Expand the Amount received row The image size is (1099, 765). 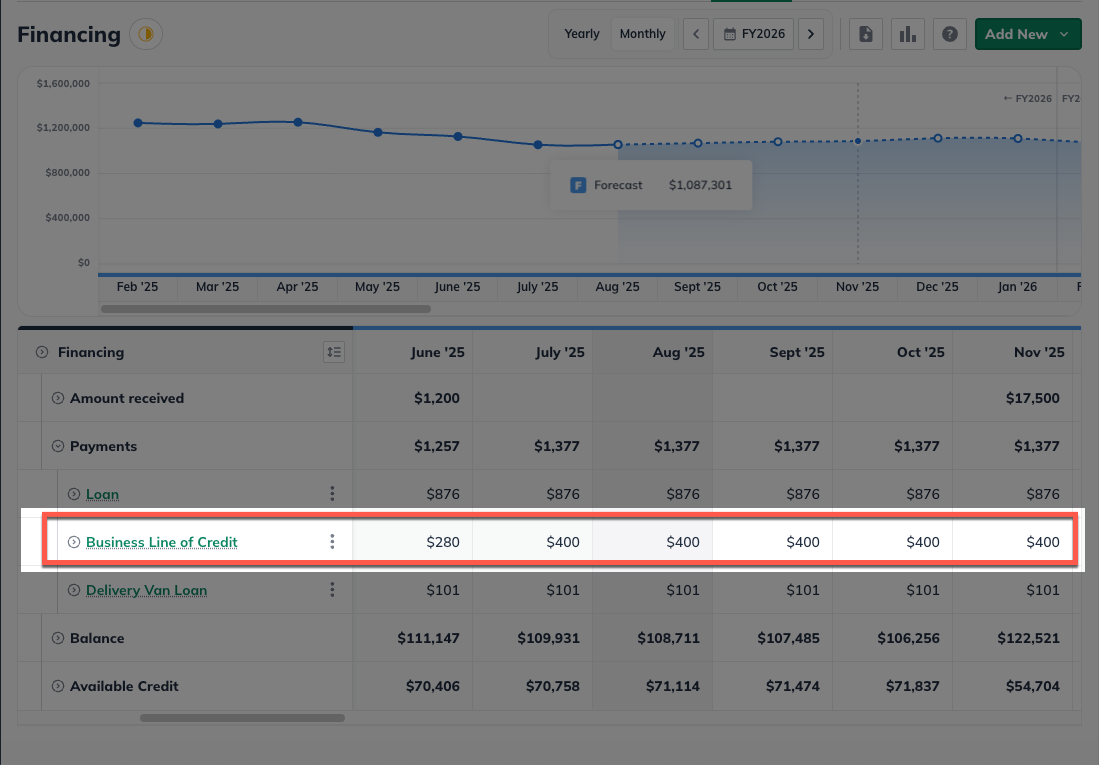click(x=58, y=398)
